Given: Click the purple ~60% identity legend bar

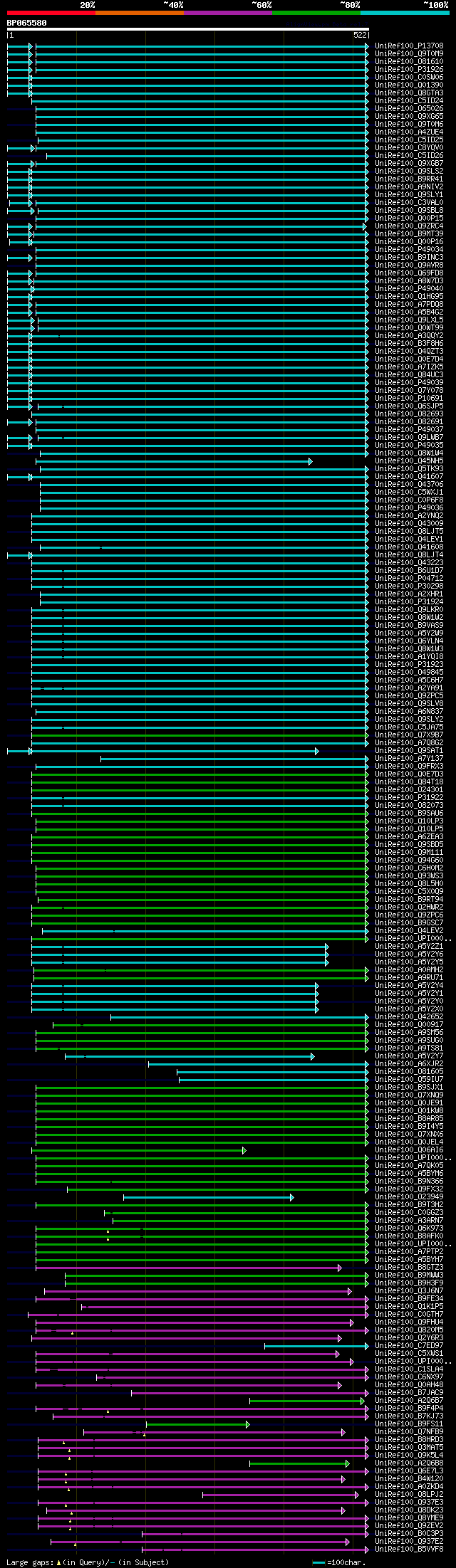Looking at the screenshot, I should coord(228,13).
